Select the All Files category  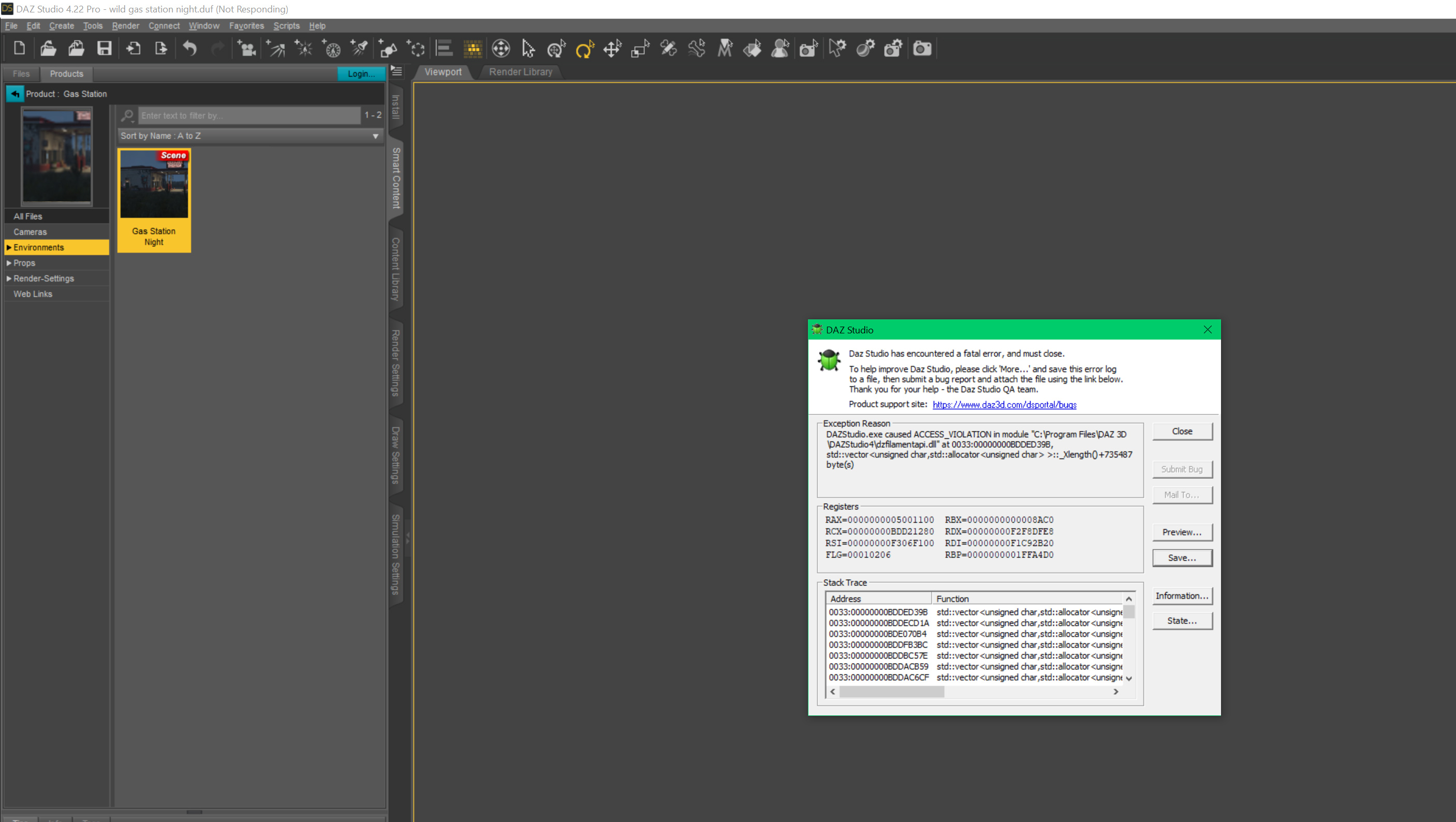point(56,216)
